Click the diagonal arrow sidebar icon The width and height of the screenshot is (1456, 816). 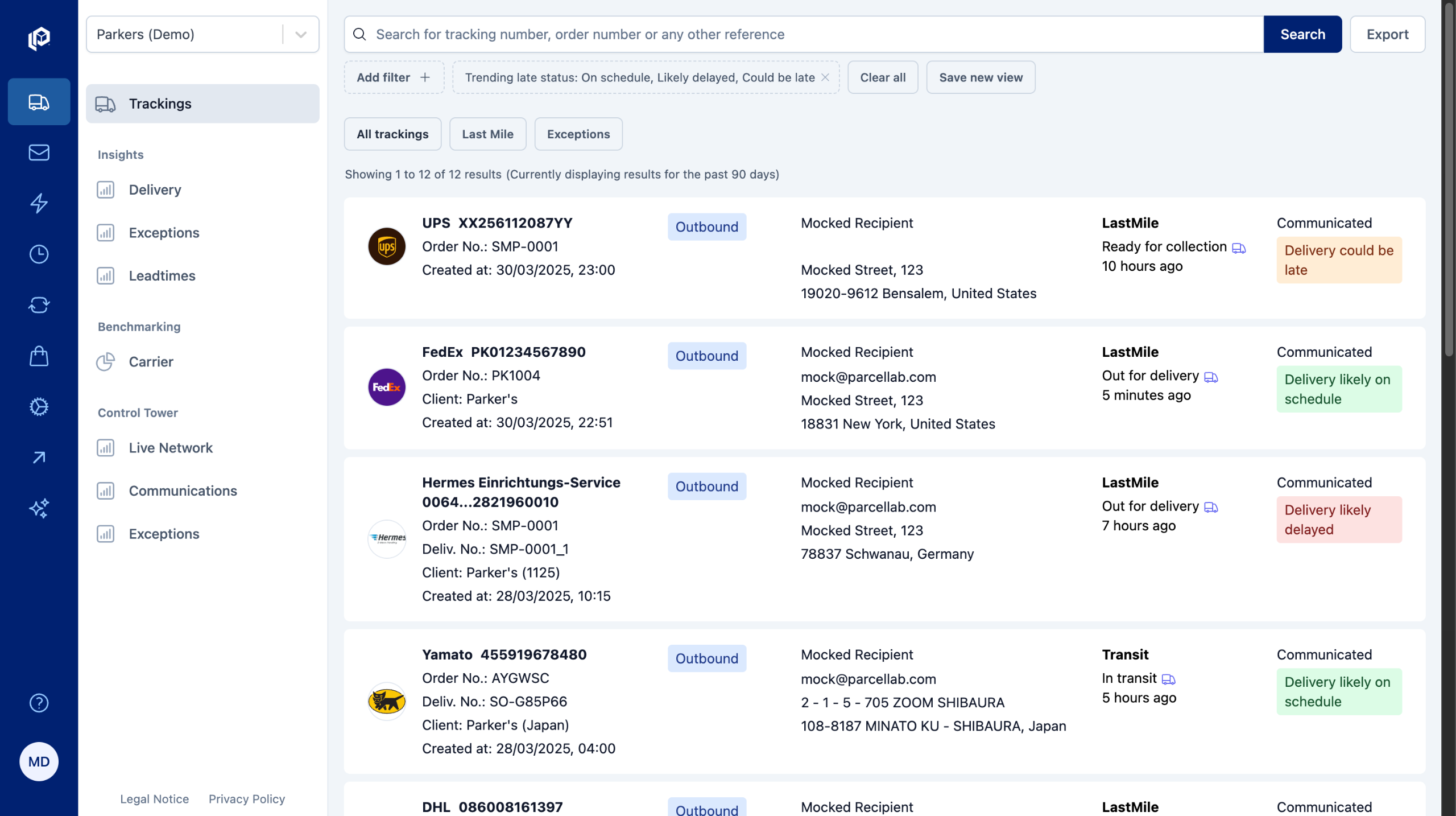[39, 458]
